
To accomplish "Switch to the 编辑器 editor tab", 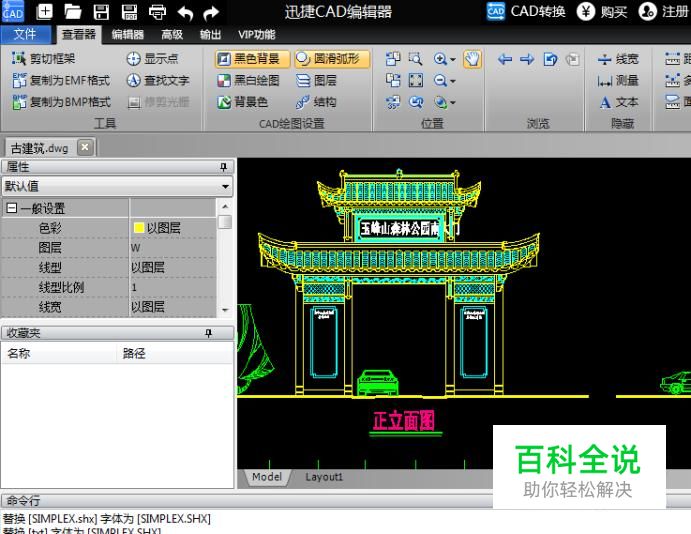I will (x=128, y=34).
